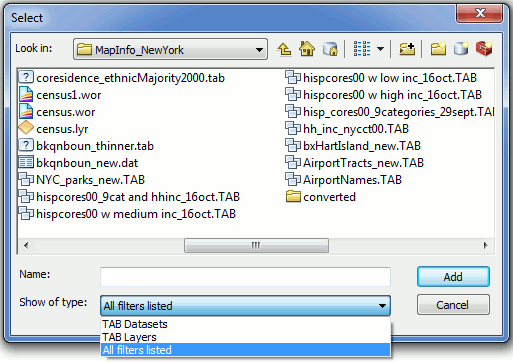Select NYC_parks_new.TAB dataset

(x=82, y=180)
